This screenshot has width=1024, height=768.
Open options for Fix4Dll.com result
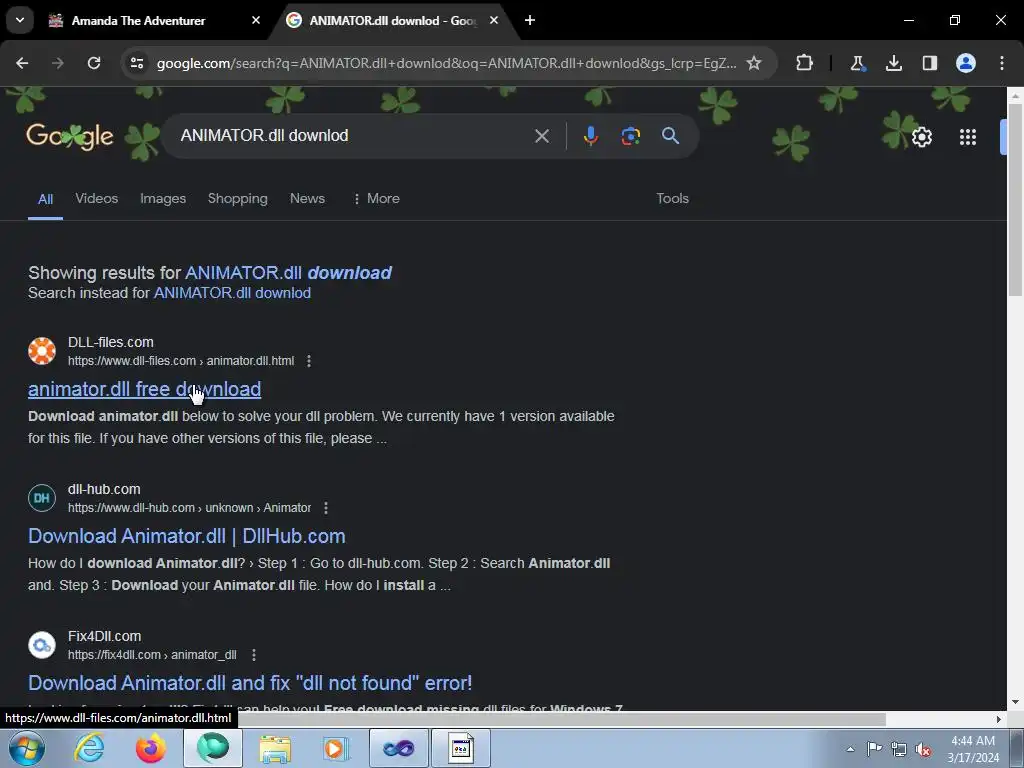pos(254,655)
